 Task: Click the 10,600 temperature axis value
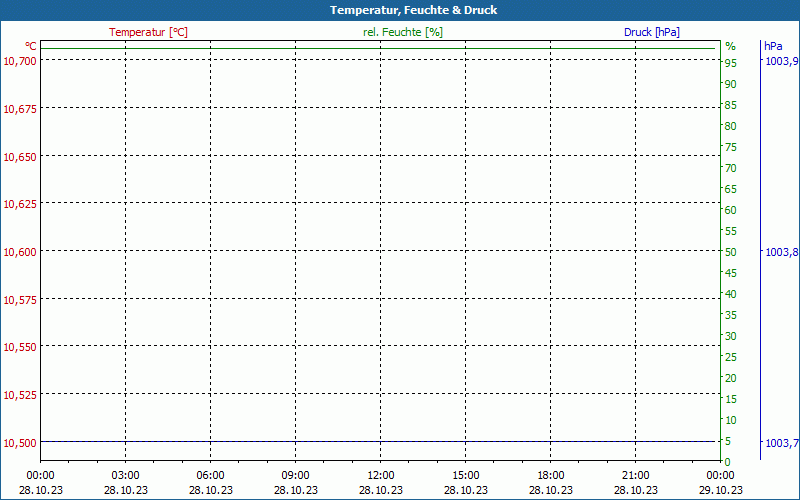[x=20, y=252]
